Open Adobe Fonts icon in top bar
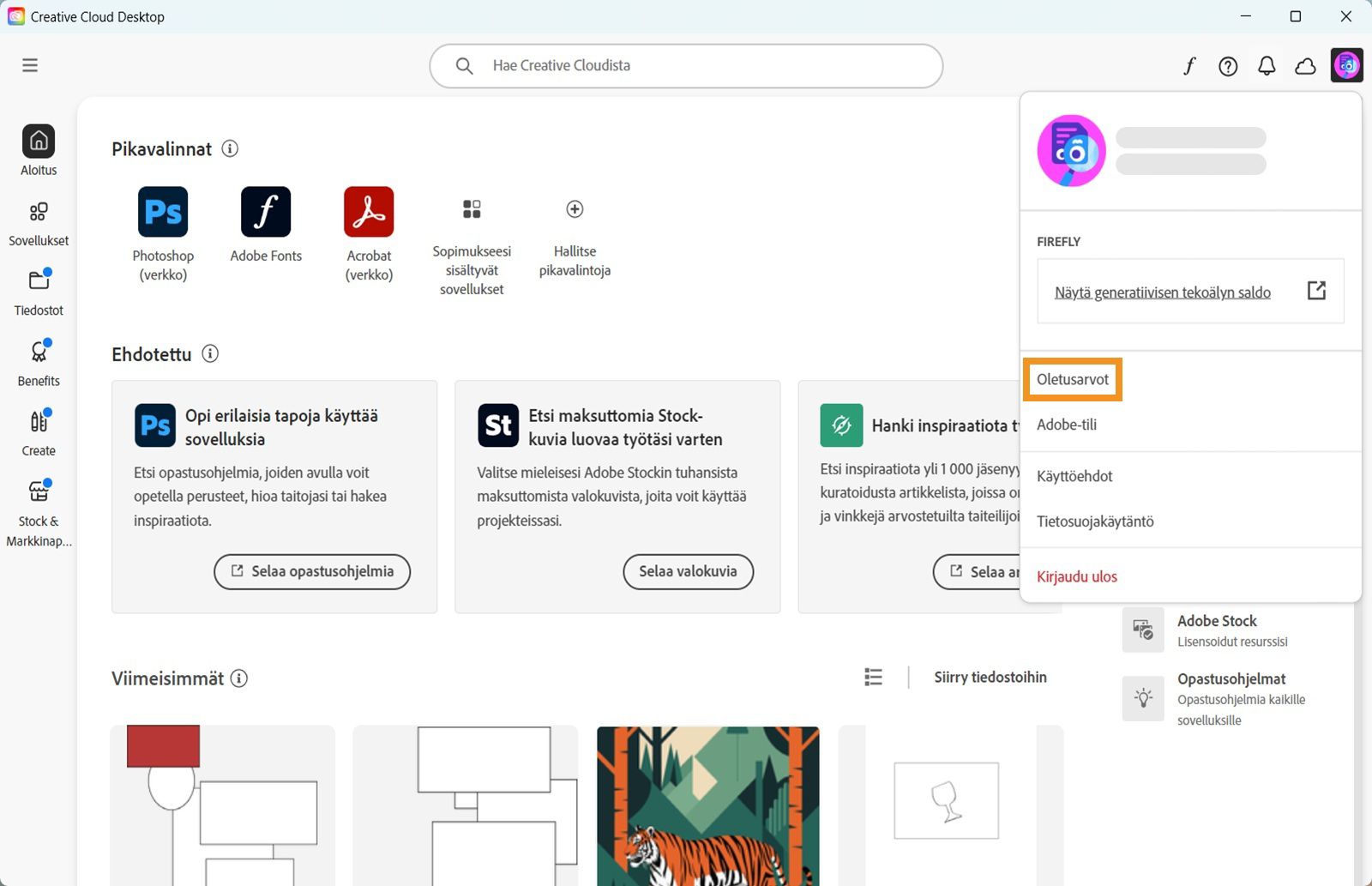Viewport: 1372px width, 886px height. (x=1189, y=66)
